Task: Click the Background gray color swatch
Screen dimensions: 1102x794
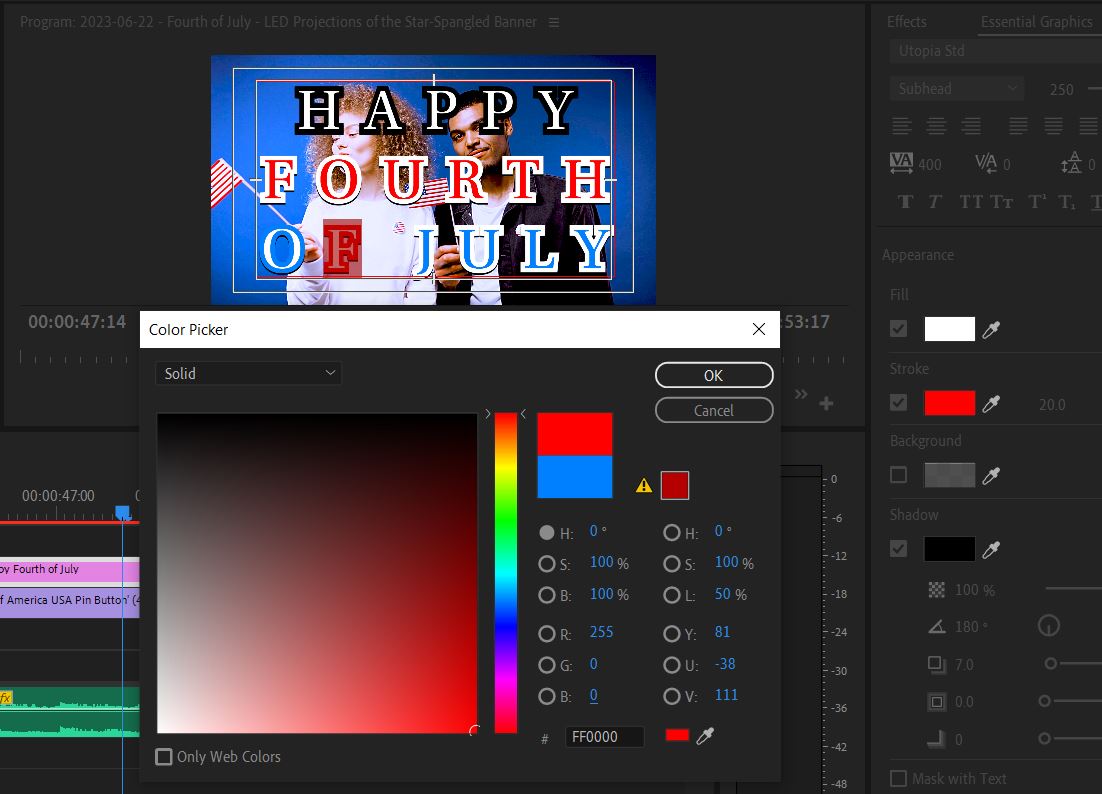Action: (949, 475)
